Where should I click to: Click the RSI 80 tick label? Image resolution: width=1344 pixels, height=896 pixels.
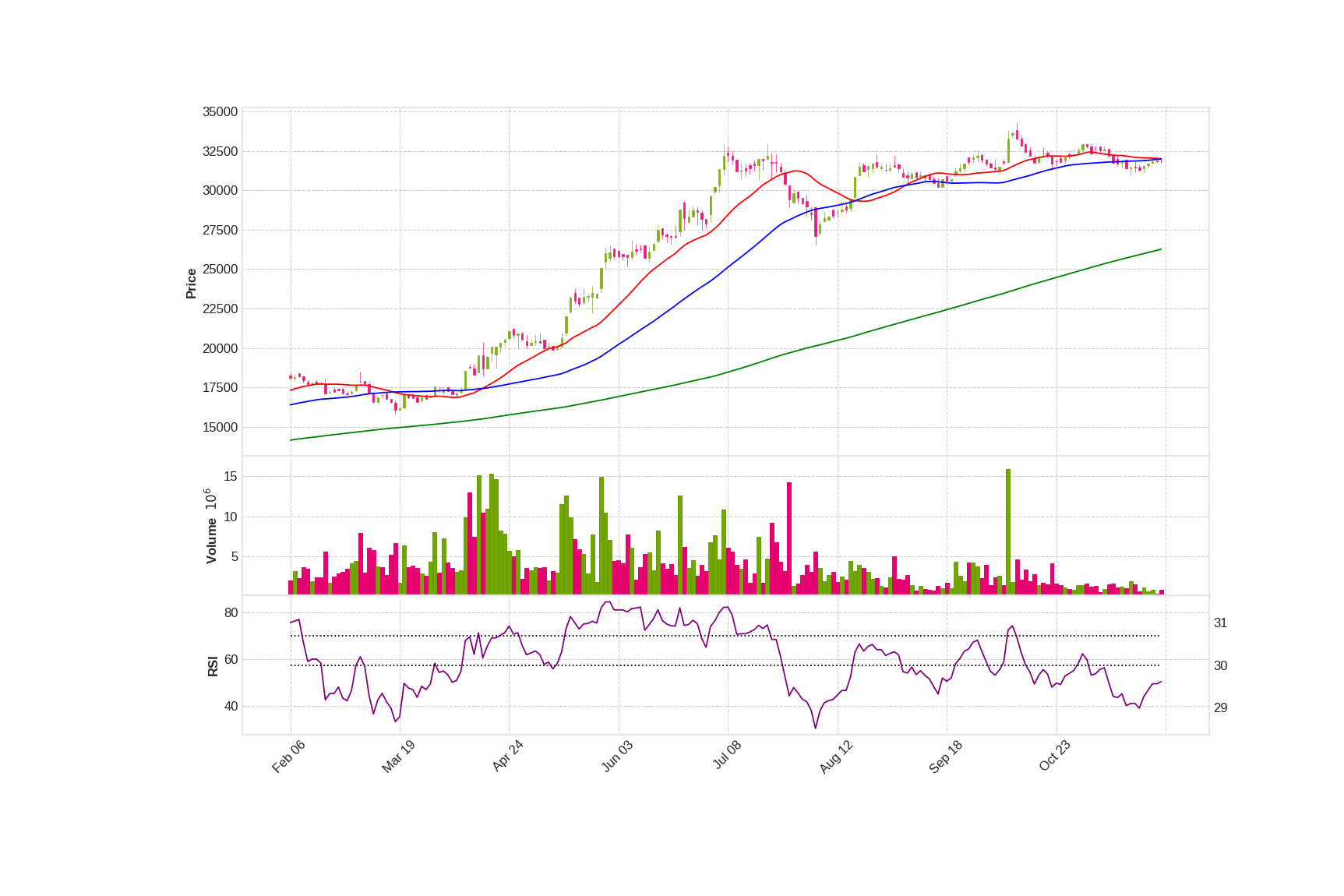231,613
